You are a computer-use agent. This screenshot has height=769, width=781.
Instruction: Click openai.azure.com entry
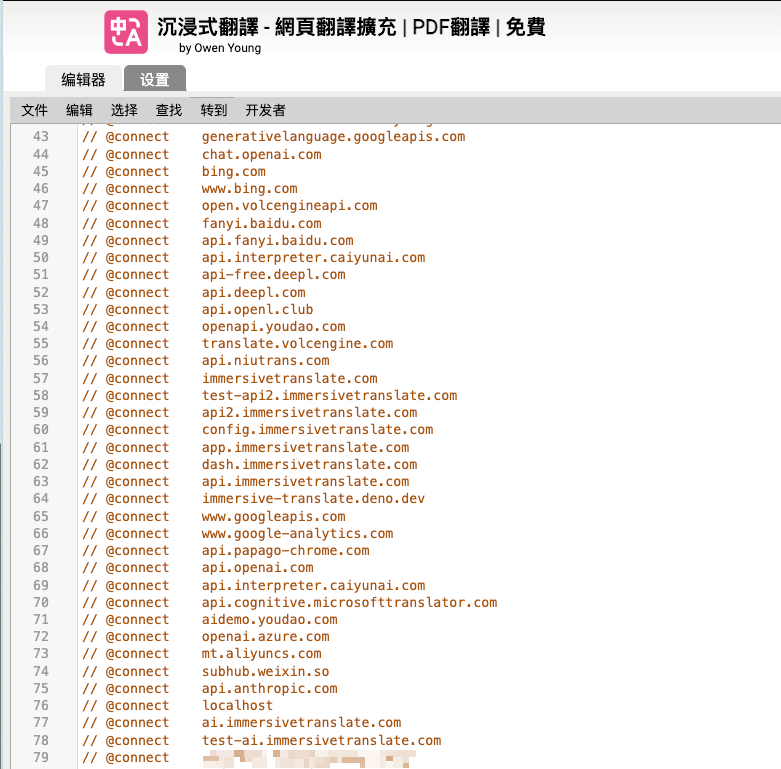tap(265, 636)
